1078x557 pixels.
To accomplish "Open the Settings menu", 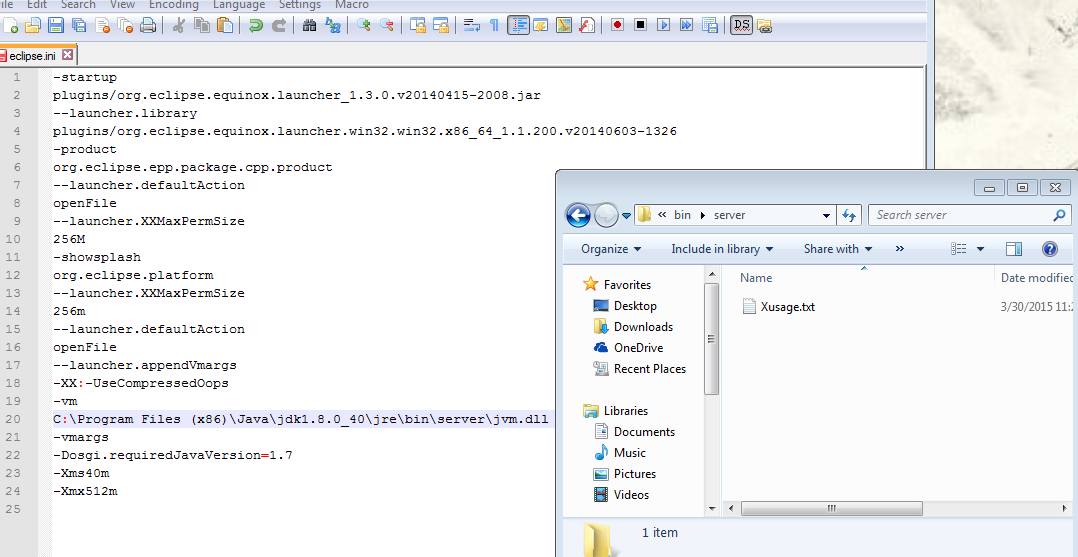I will click(300, 5).
